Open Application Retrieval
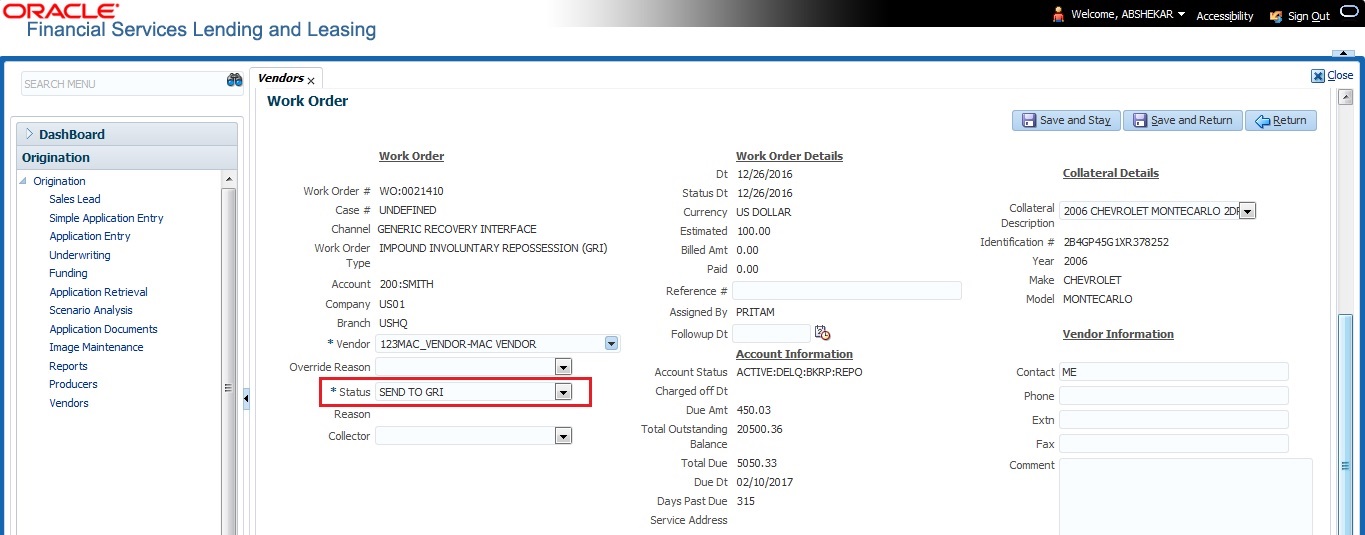The image size is (1365, 535). coord(98,292)
